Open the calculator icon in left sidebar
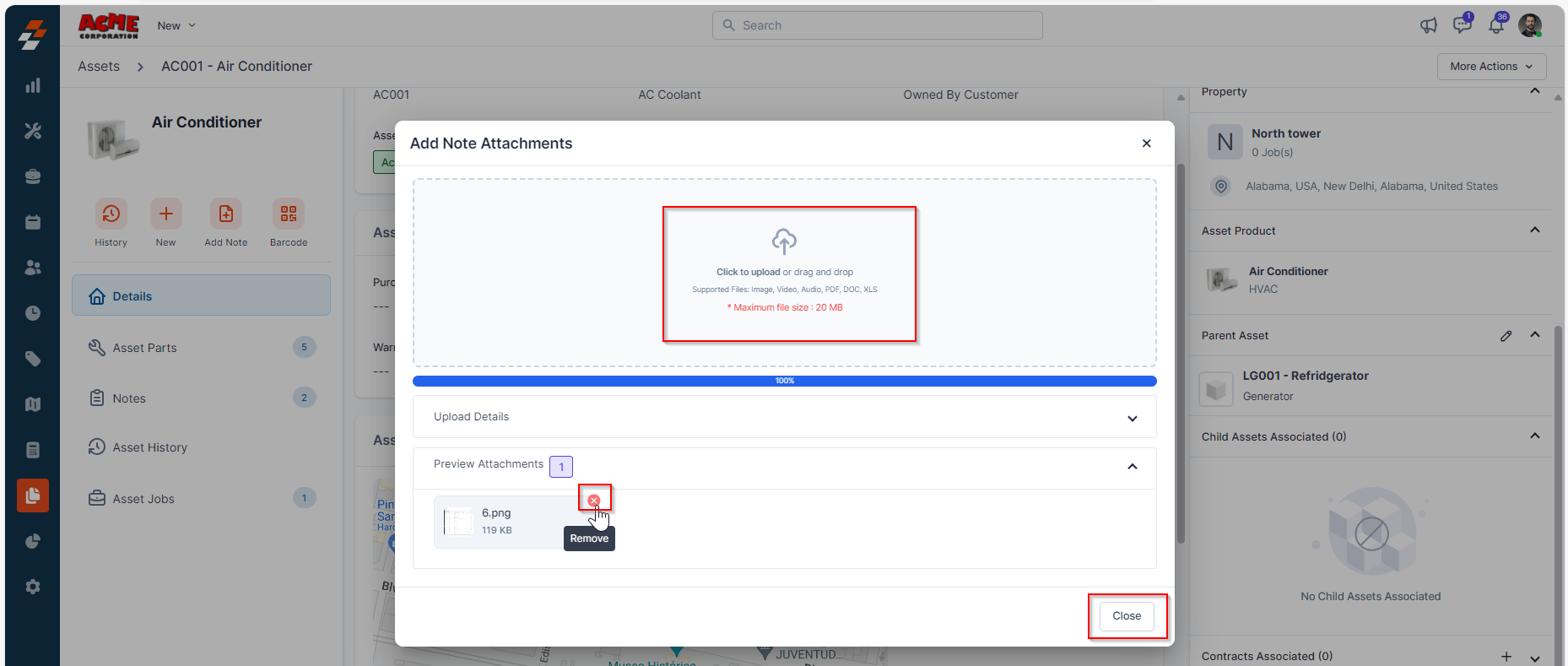 pos(33,450)
